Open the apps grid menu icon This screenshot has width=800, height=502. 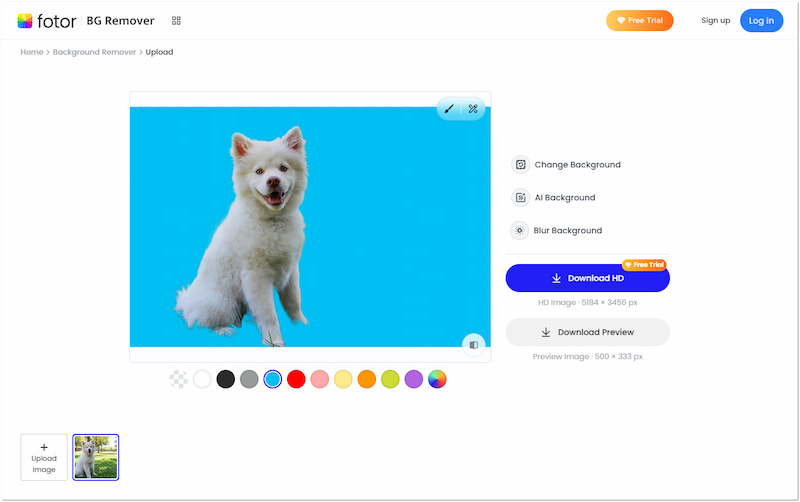click(177, 20)
